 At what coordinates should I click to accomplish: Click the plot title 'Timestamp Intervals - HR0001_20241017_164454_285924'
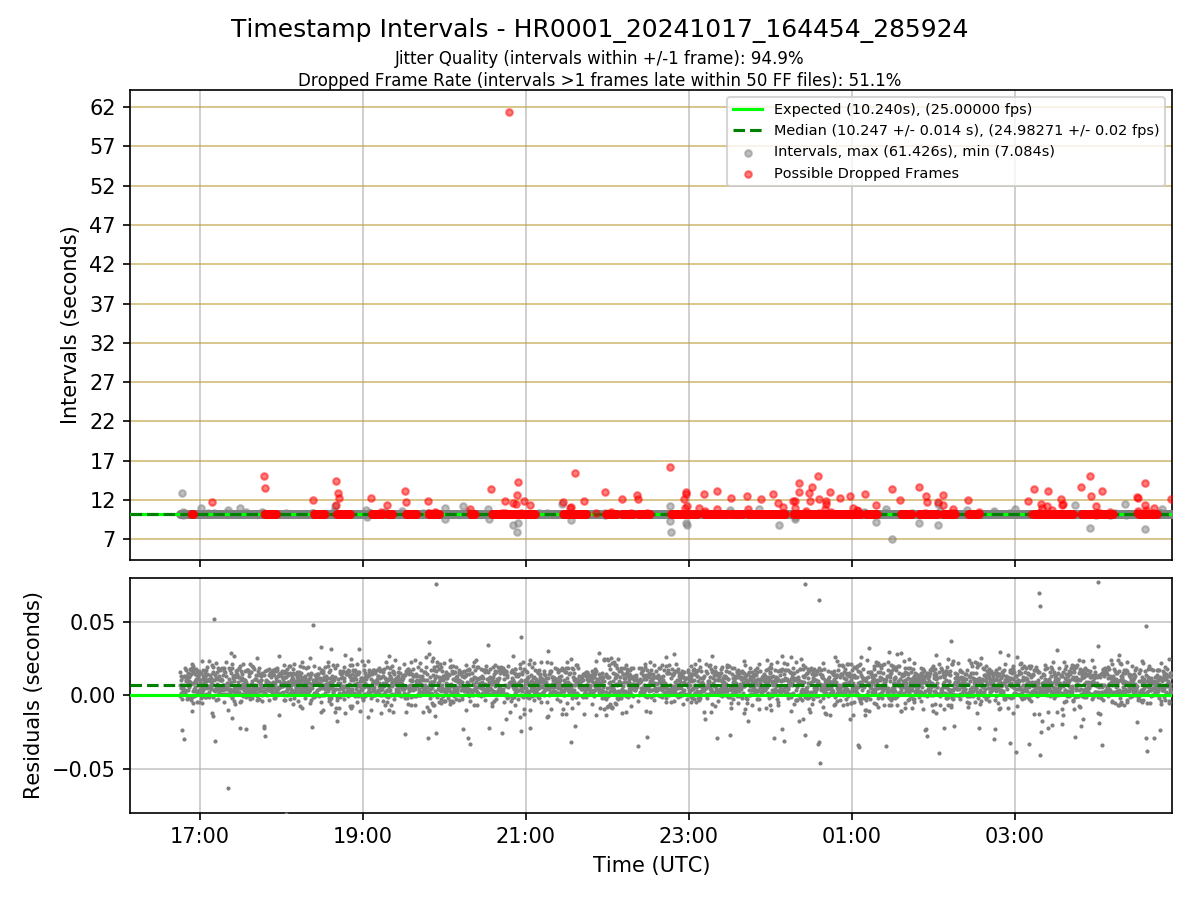pyautogui.click(x=599, y=29)
